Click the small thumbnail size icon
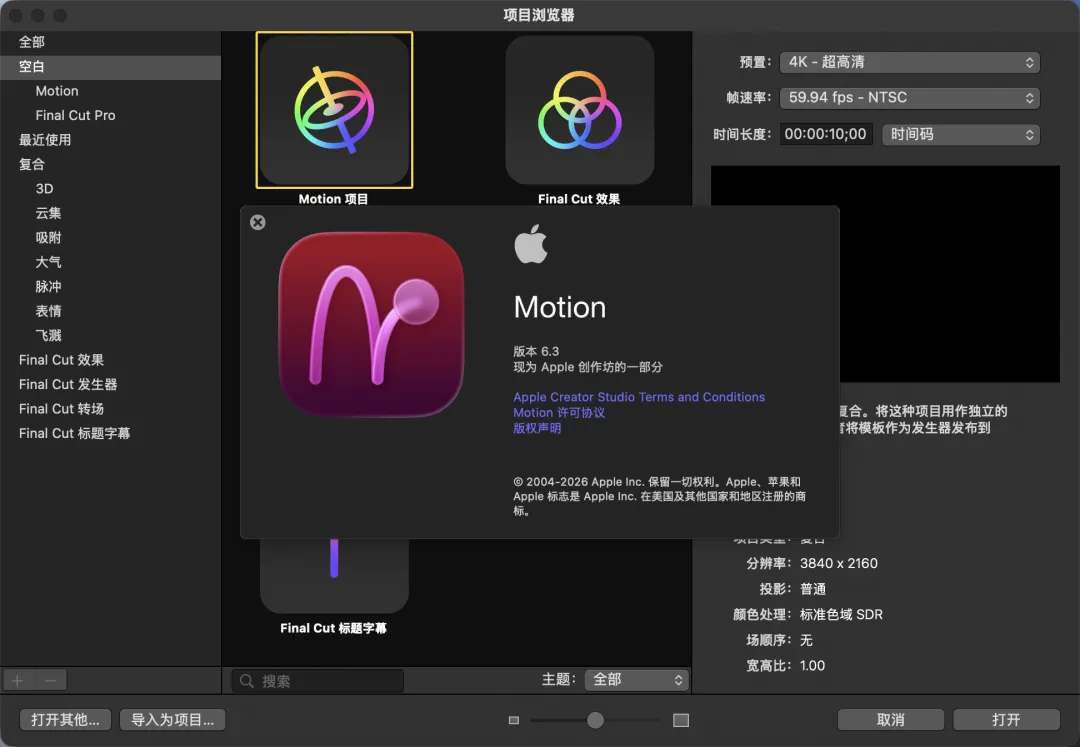Viewport: 1080px width, 747px height. pyautogui.click(x=514, y=720)
